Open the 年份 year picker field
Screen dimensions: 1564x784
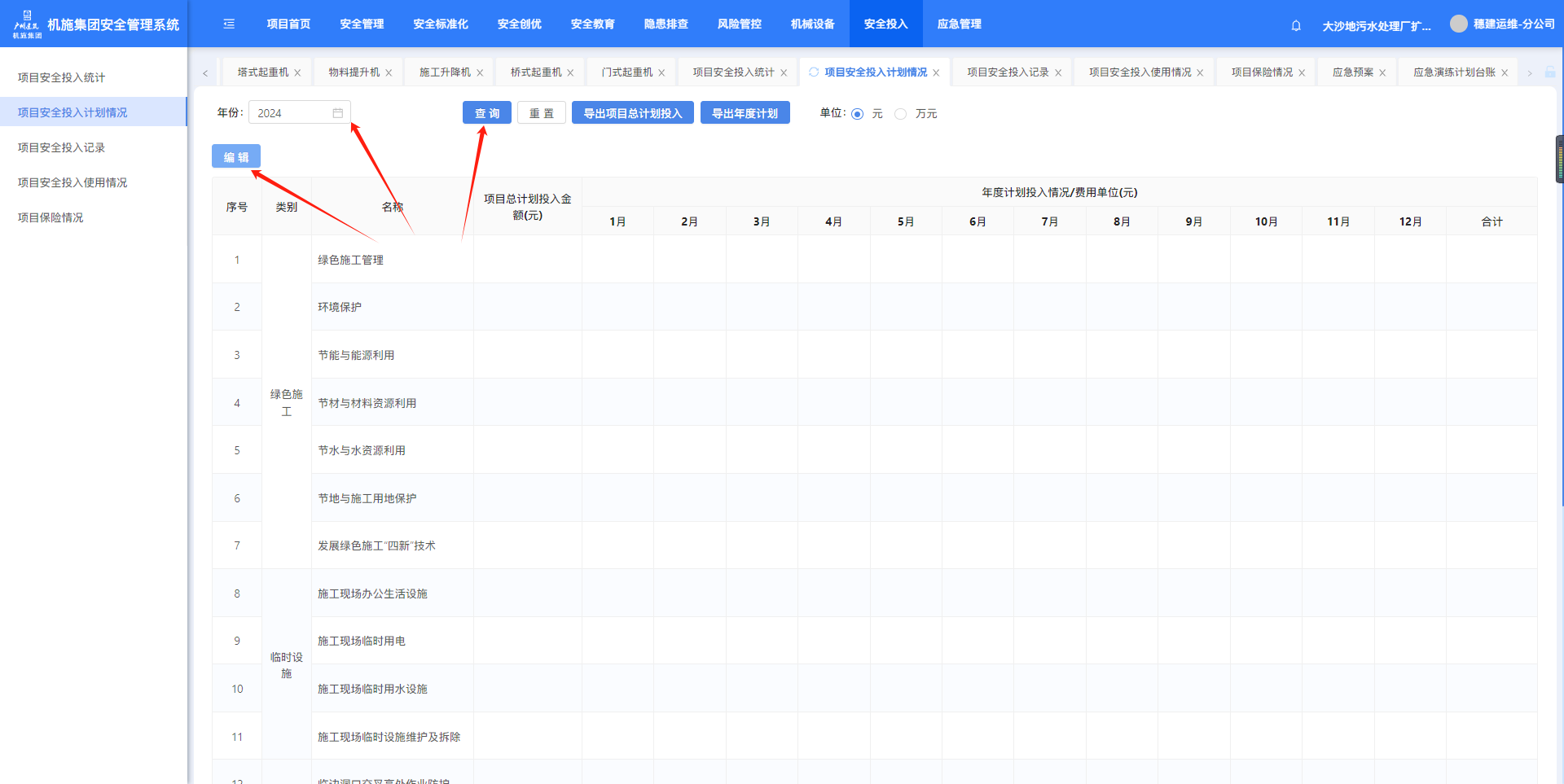pyautogui.click(x=293, y=113)
